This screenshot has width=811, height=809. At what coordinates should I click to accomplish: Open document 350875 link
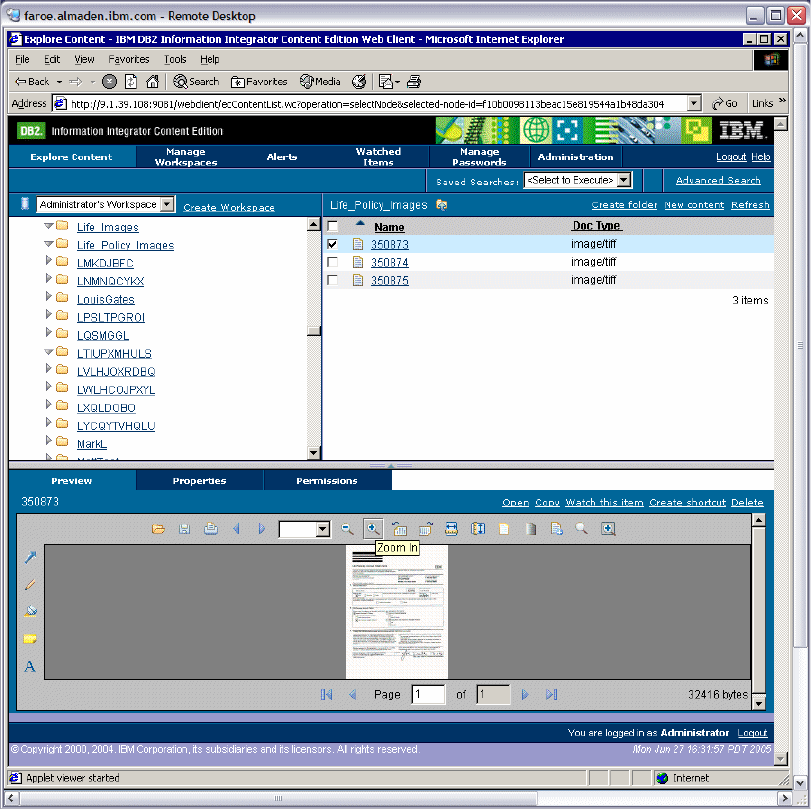click(x=389, y=280)
